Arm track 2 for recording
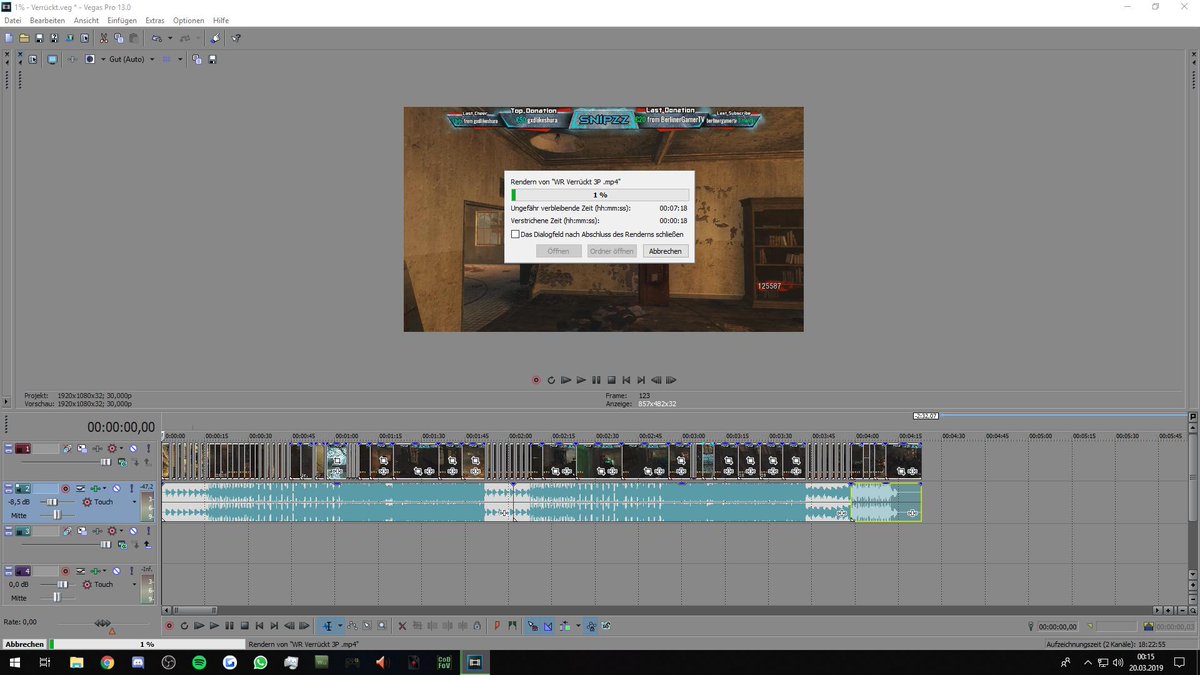Image resolution: width=1200 pixels, height=675 pixels. pos(66,489)
